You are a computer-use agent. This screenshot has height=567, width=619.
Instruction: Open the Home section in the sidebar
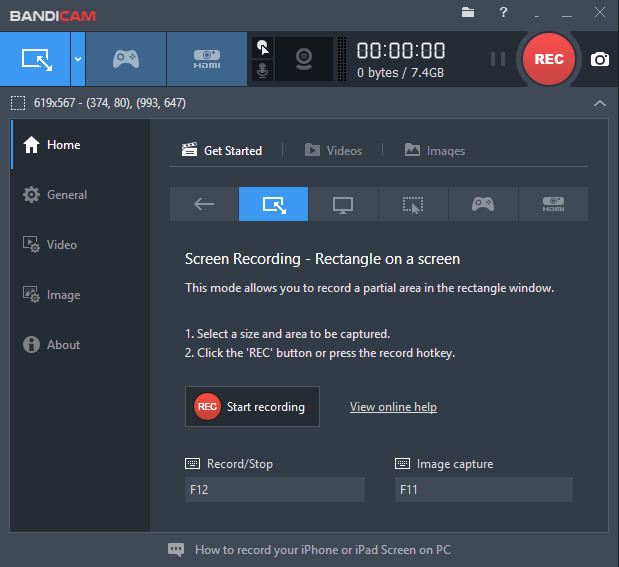80,145
